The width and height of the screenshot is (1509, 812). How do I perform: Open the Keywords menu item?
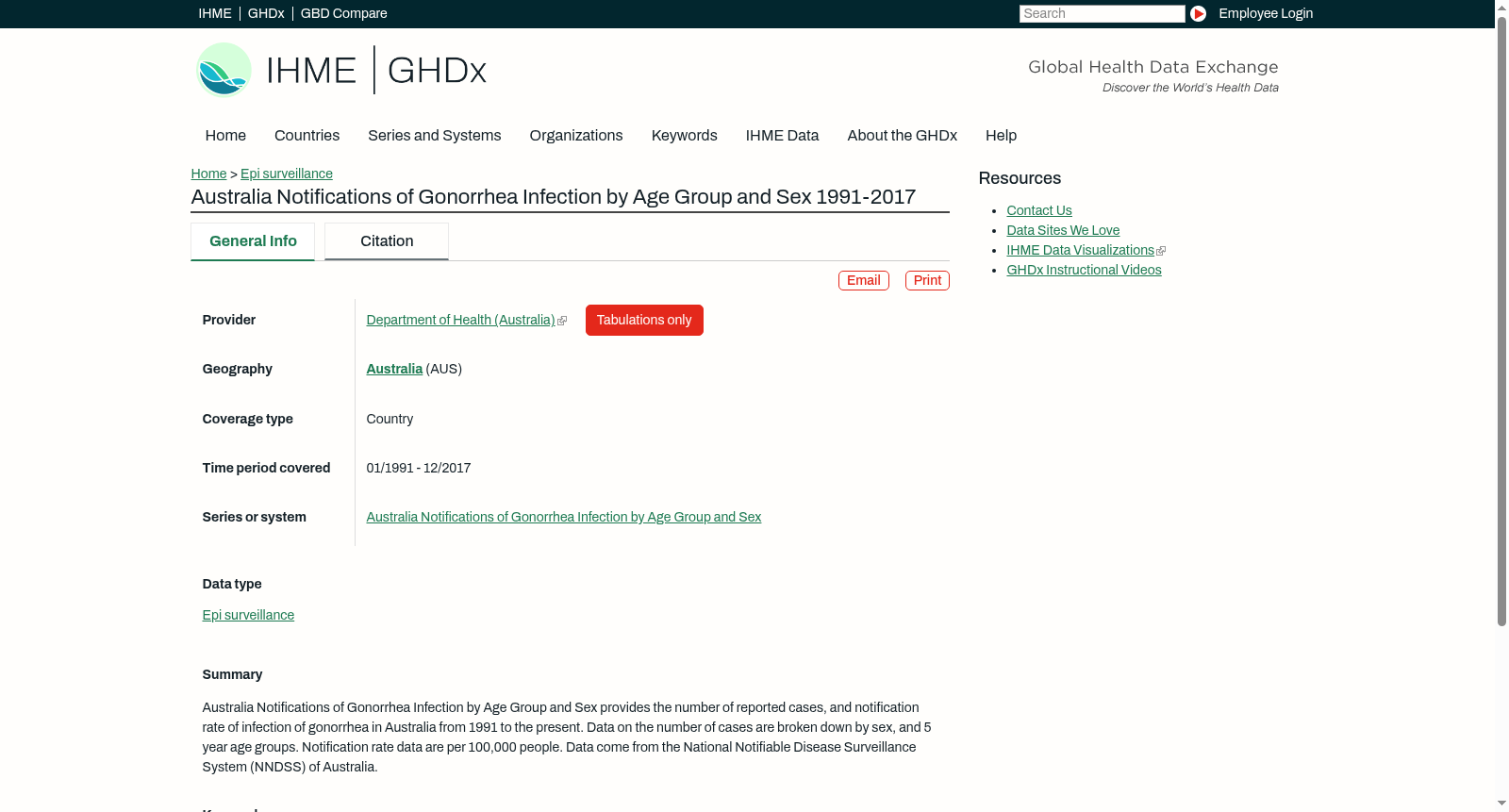point(685,136)
